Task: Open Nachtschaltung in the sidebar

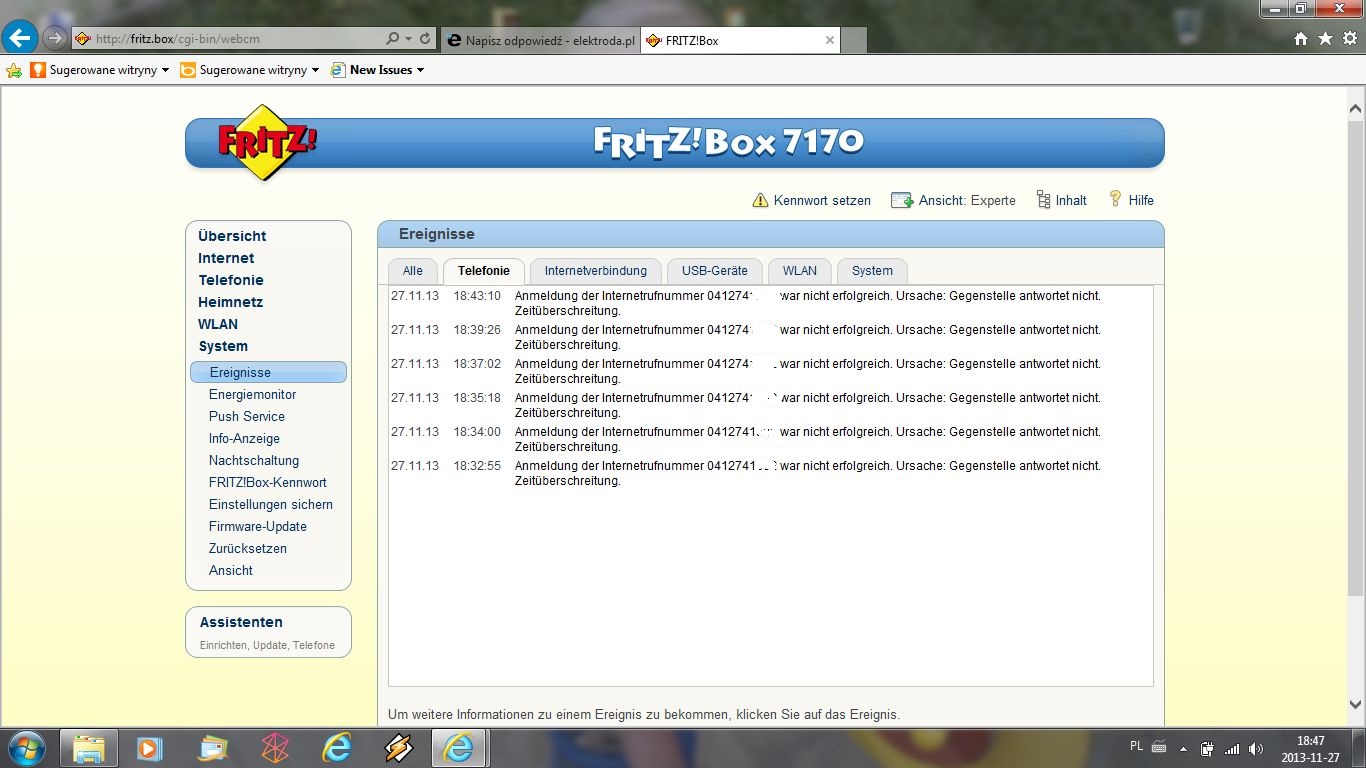Action: [254, 460]
